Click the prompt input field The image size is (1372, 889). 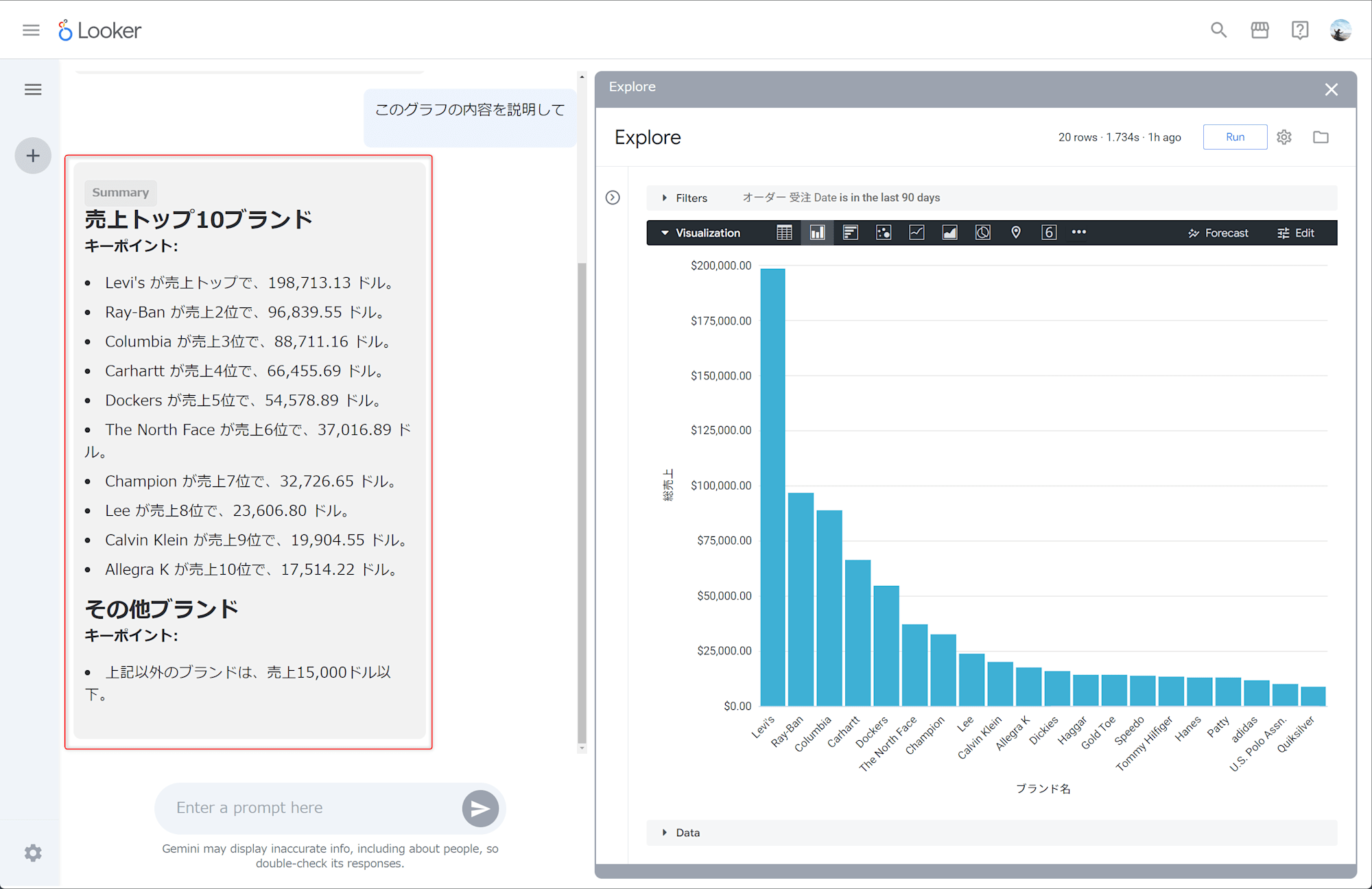point(312,808)
